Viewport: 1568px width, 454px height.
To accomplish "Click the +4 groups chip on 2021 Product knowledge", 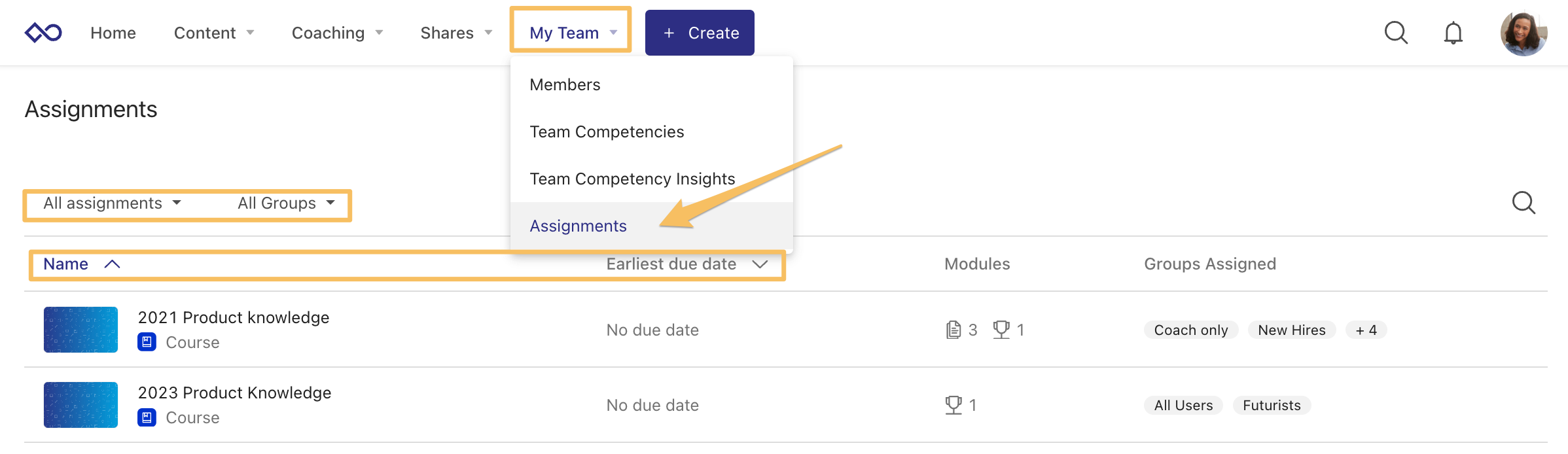I will pyautogui.click(x=1366, y=330).
